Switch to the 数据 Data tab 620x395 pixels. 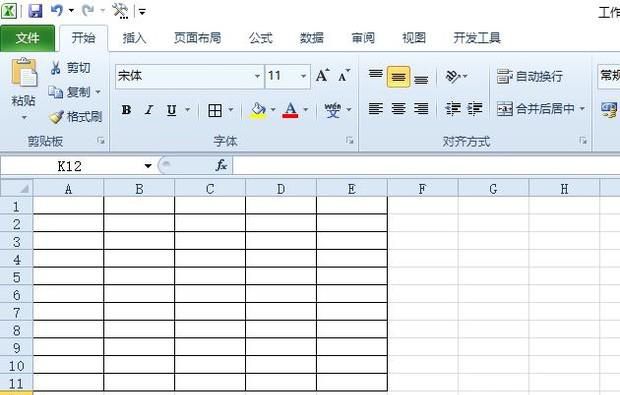pyautogui.click(x=312, y=38)
